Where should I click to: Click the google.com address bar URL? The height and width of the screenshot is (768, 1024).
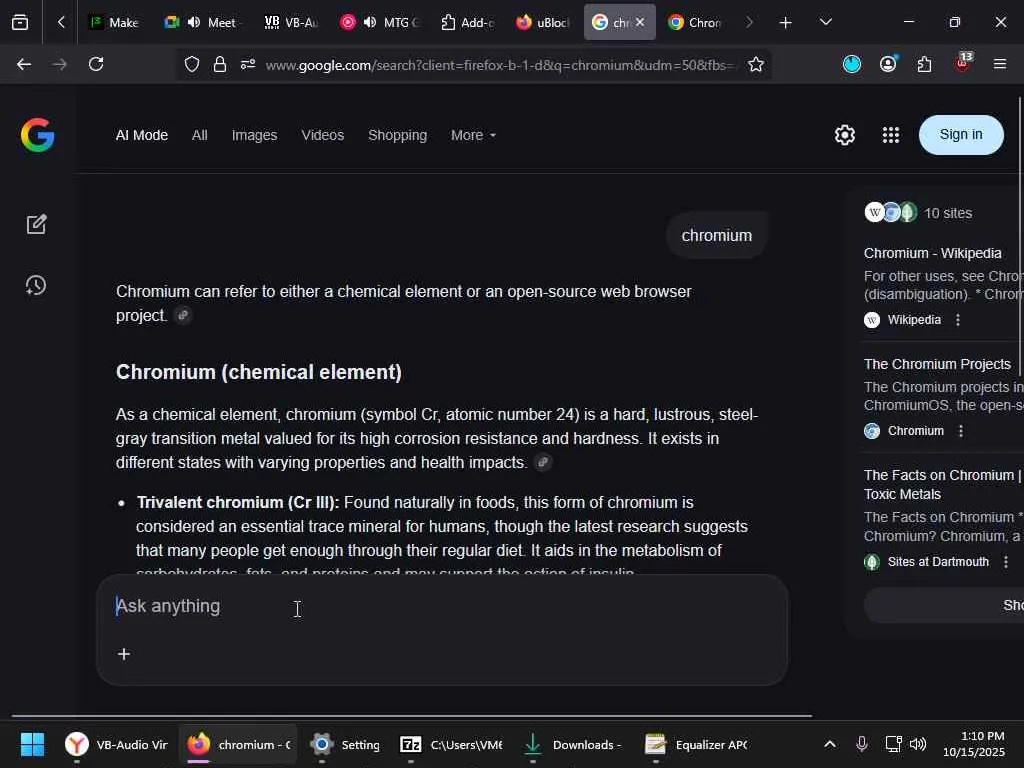coord(500,65)
